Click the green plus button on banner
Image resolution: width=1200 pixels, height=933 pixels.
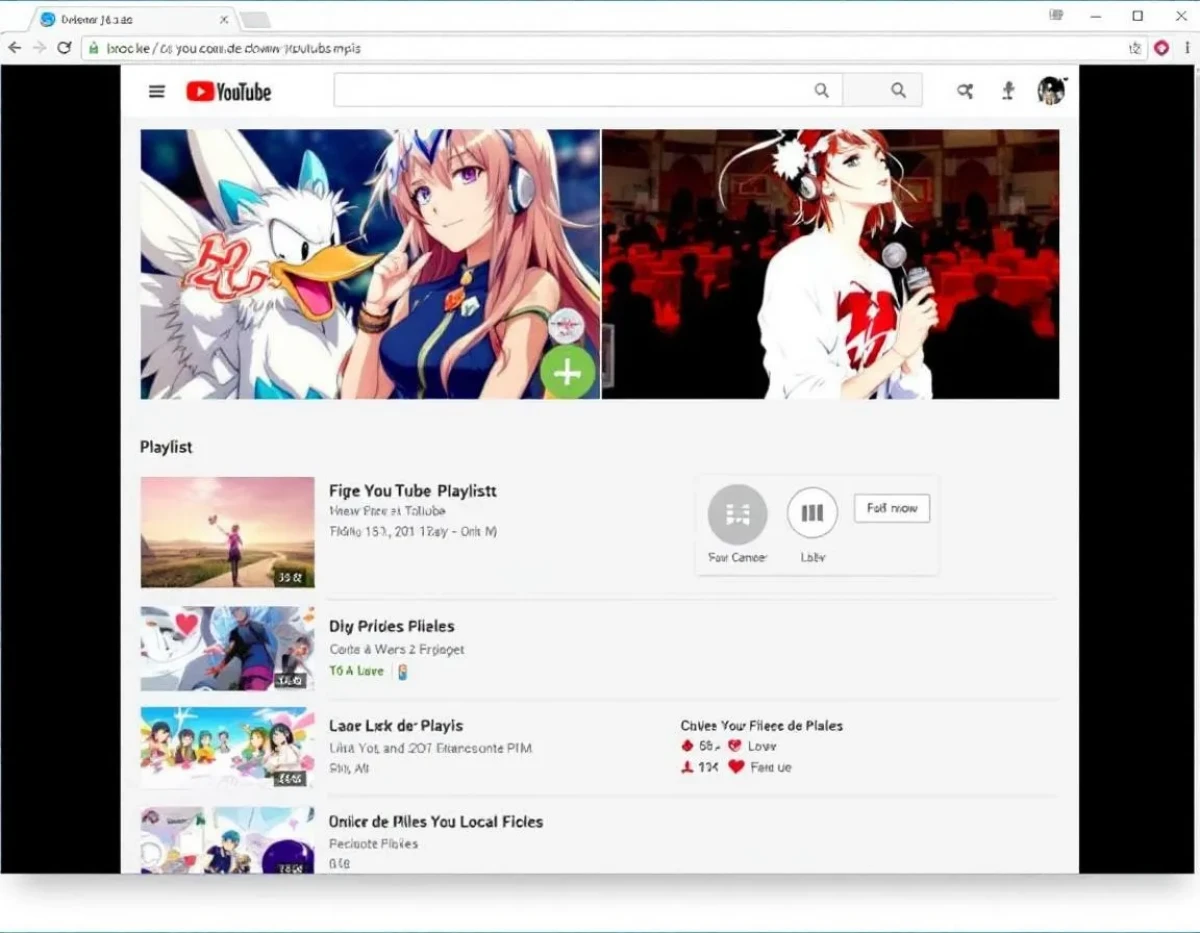point(568,373)
